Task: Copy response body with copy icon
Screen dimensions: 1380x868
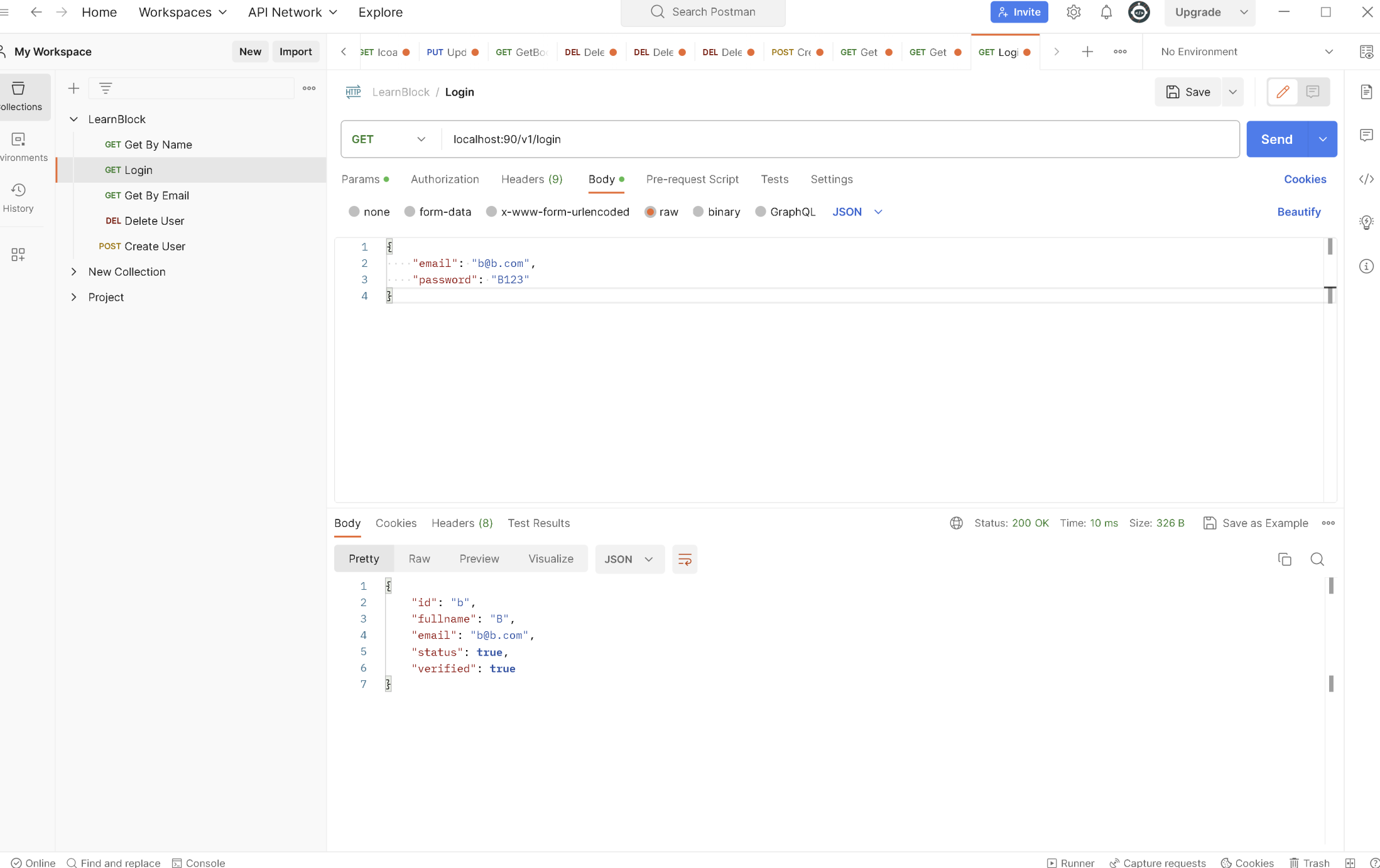Action: 1285,559
